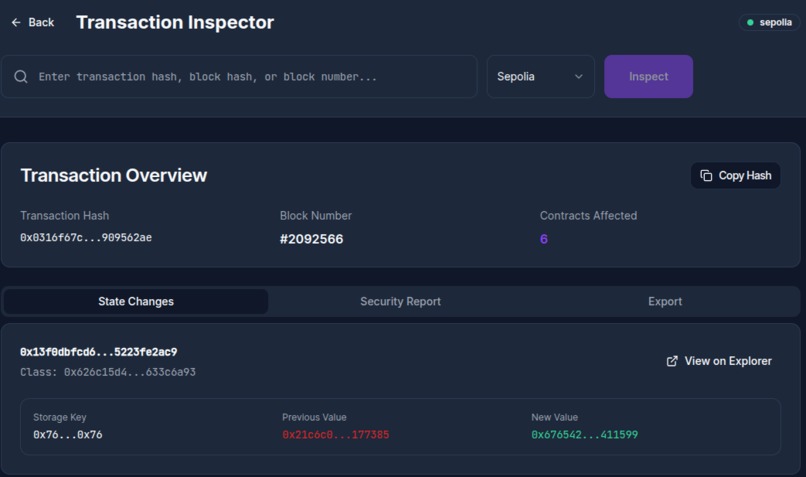806x477 pixels.
Task: Click new value 0x676542...411599
Action: click(584, 435)
